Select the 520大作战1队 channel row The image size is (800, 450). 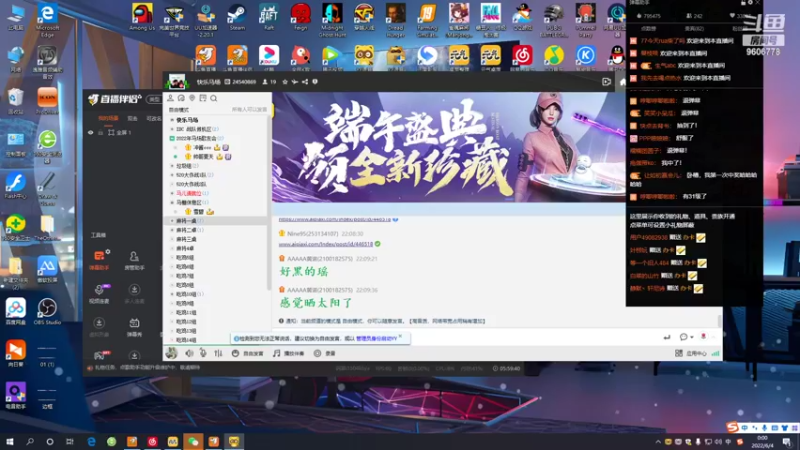[217, 175]
